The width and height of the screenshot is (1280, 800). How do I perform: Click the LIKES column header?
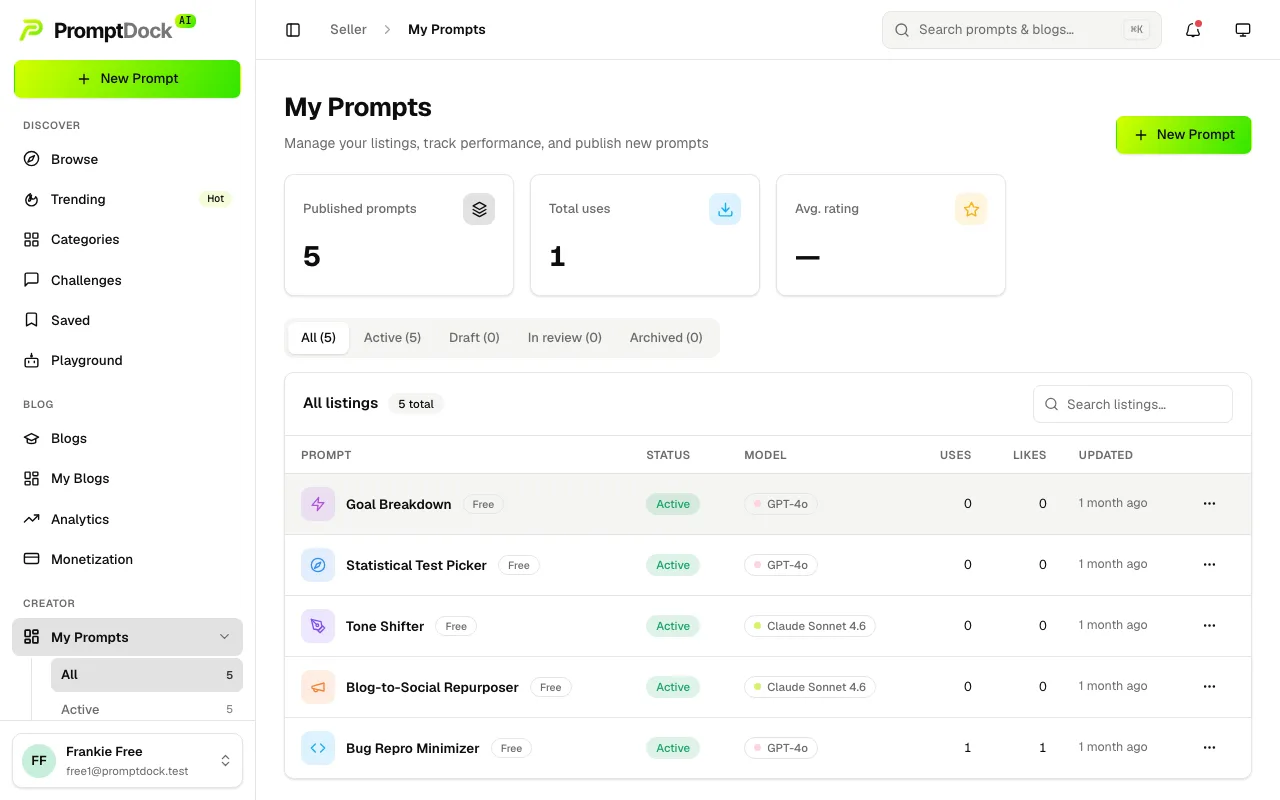point(1029,455)
